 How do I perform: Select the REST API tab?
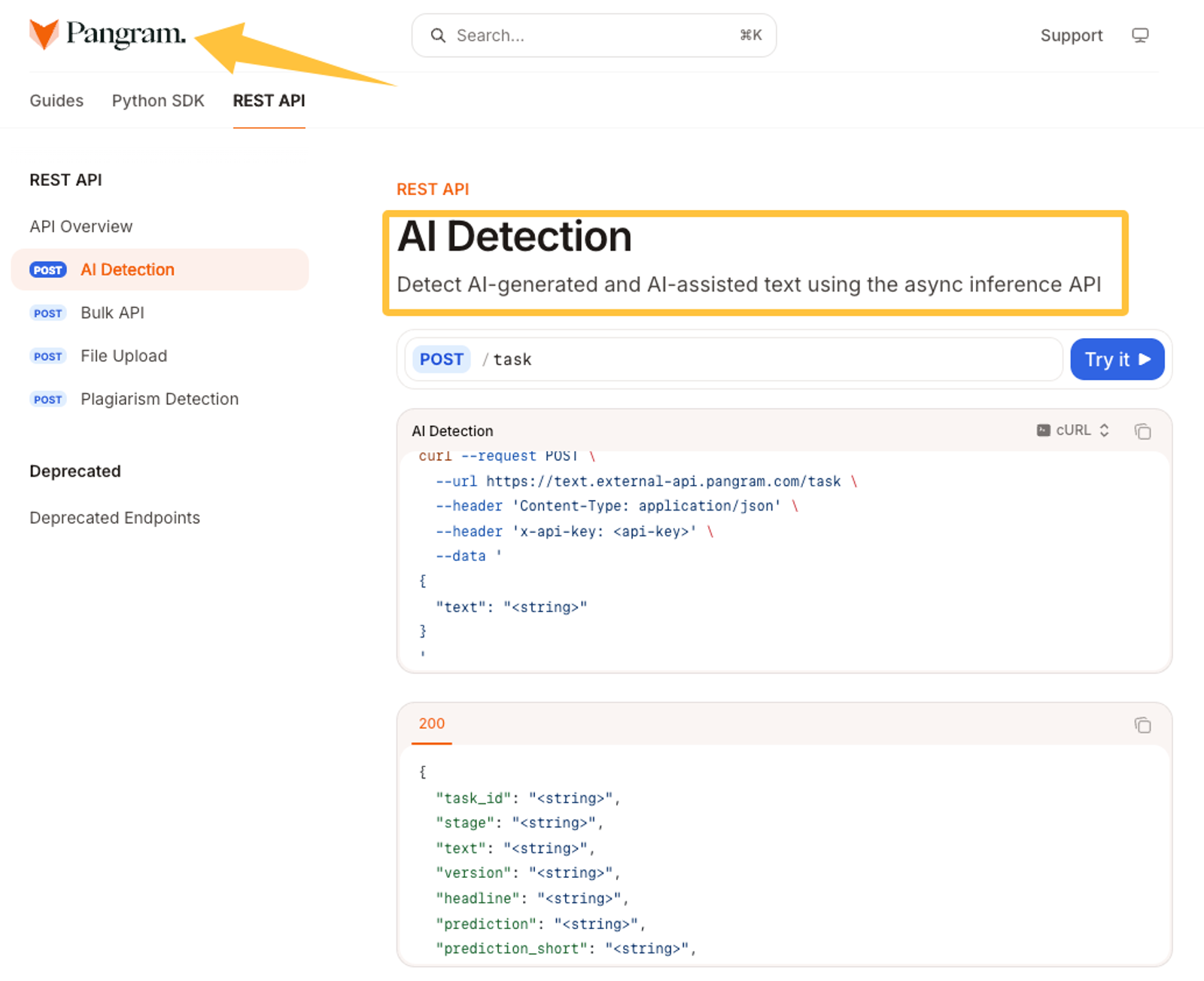[269, 101]
